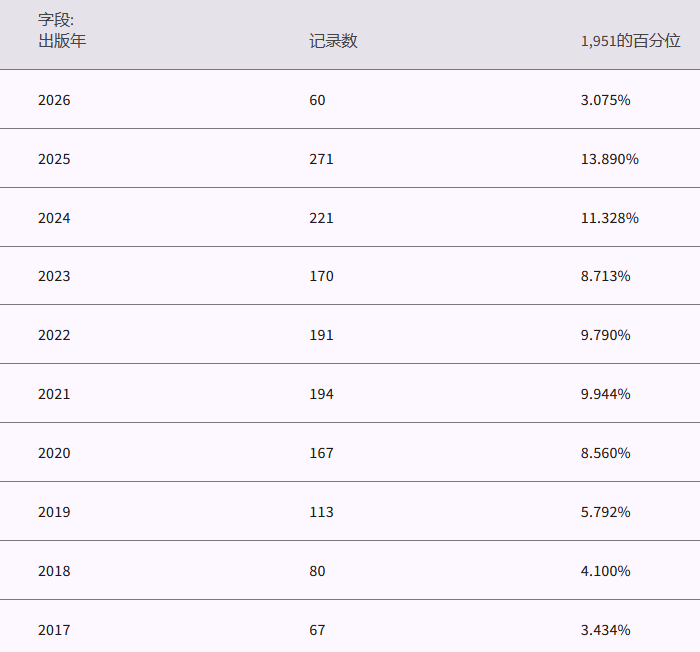Click the 2020 year cell
This screenshot has height=652, width=700.
pyautogui.click(x=54, y=453)
